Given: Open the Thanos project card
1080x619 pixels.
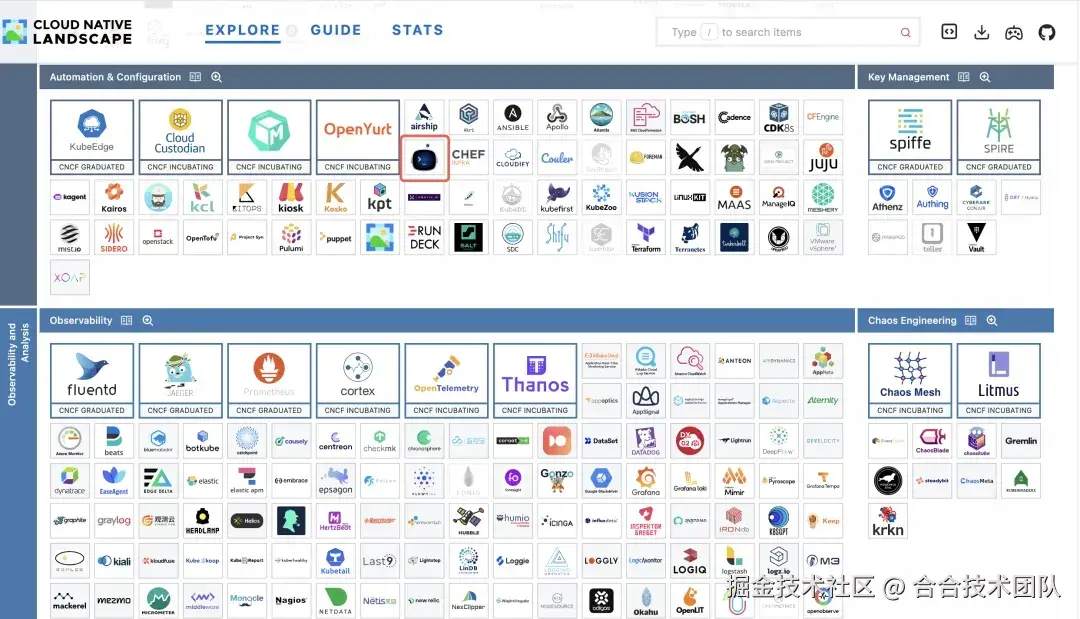Looking at the screenshot, I should [535, 380].
